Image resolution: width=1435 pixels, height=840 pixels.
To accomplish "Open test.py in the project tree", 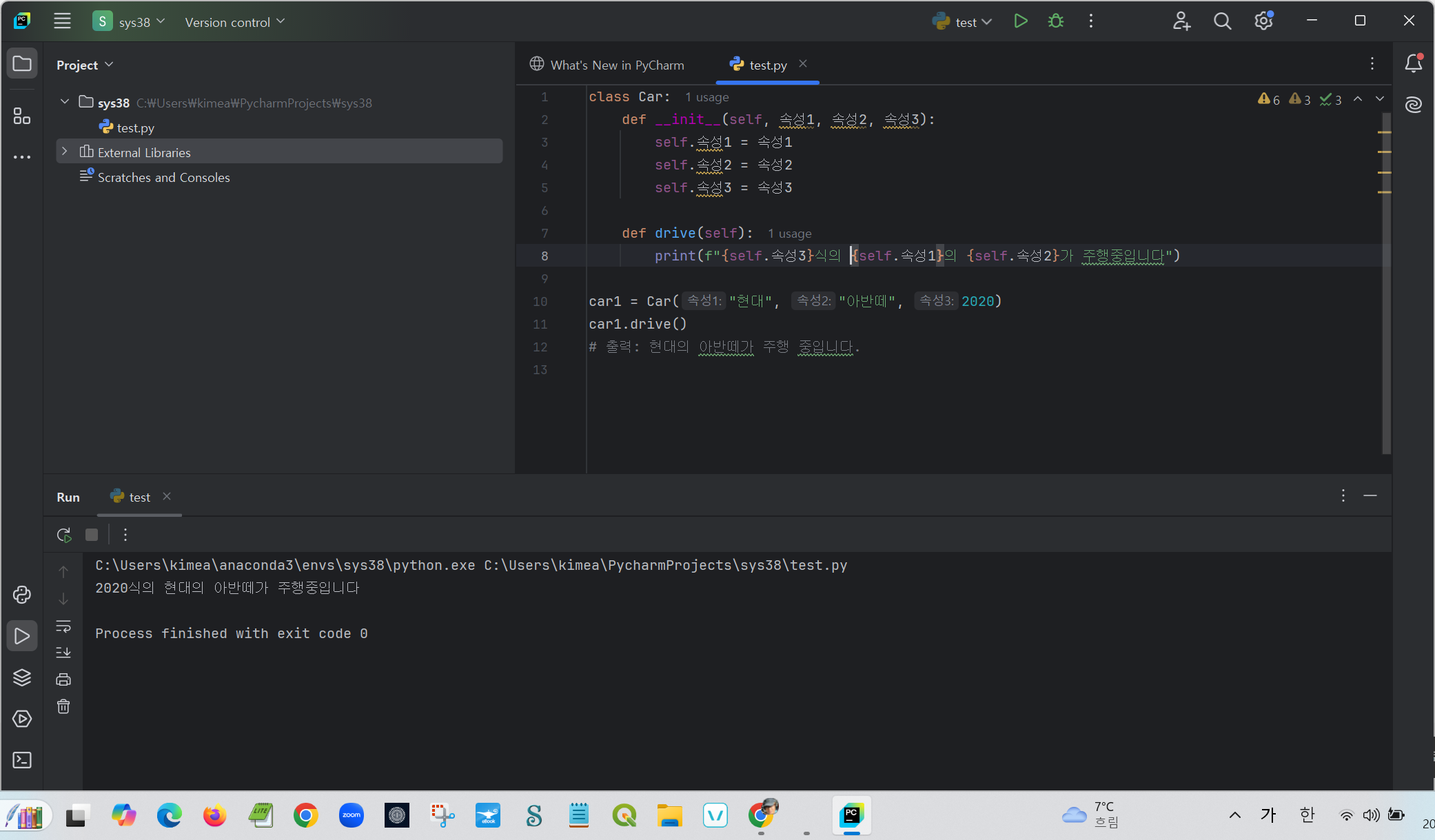I will 135,127.
